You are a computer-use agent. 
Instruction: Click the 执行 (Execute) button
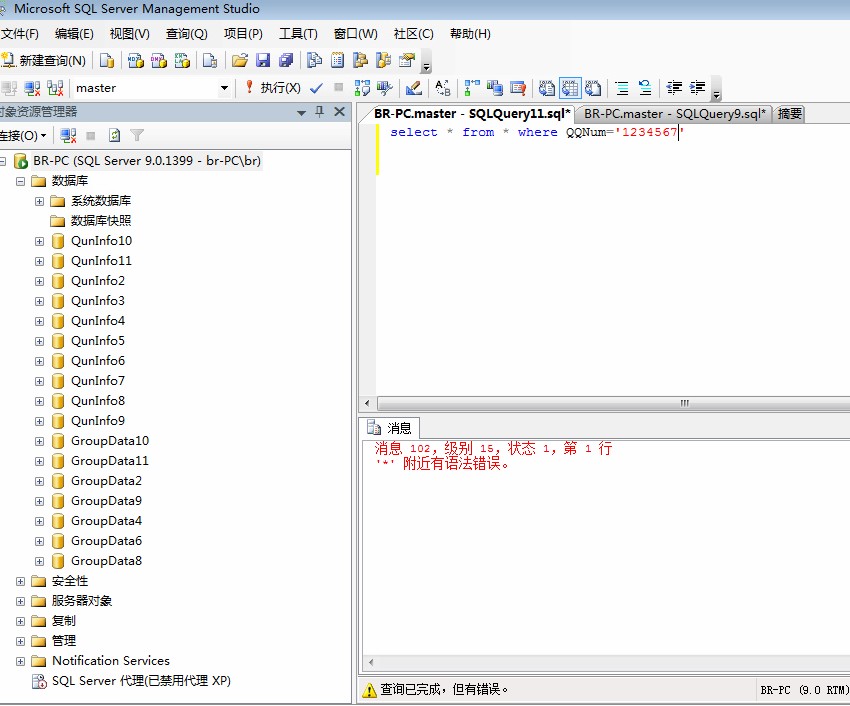pos(272,88)
